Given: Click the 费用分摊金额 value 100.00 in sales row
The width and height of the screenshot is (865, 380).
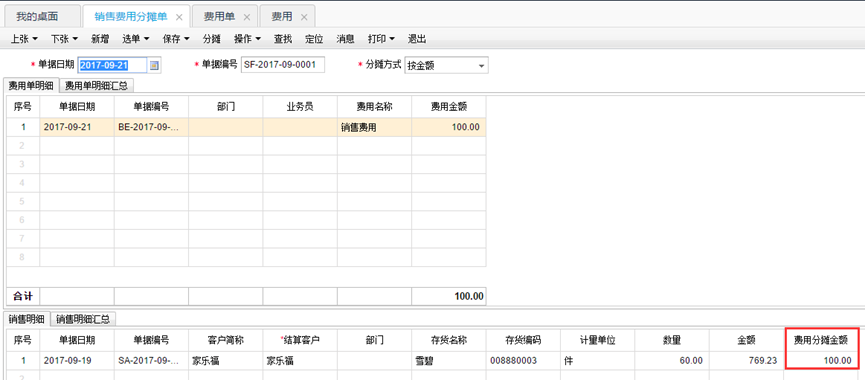Looking at the screenshot, I should pos(822,361).
